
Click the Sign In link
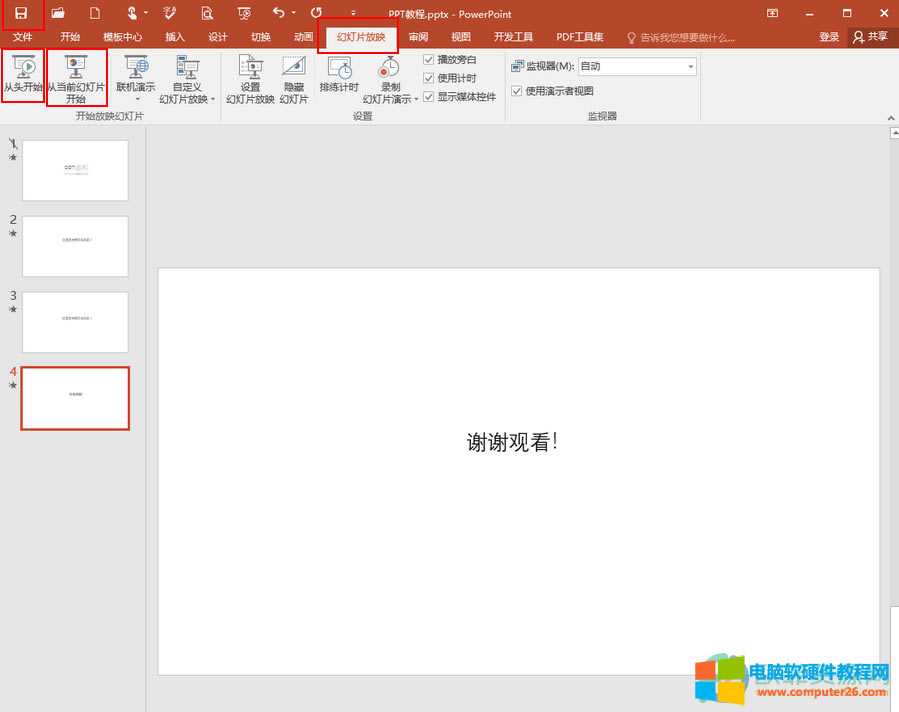(829, 36)
